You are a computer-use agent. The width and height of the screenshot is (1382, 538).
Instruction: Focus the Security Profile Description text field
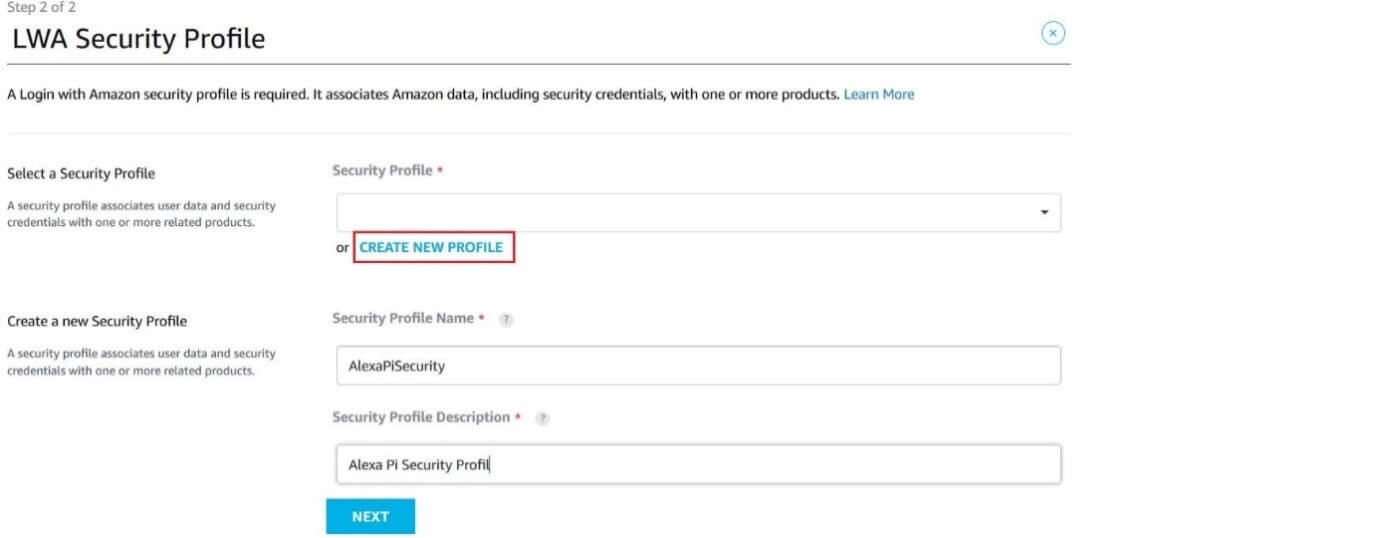698,465
